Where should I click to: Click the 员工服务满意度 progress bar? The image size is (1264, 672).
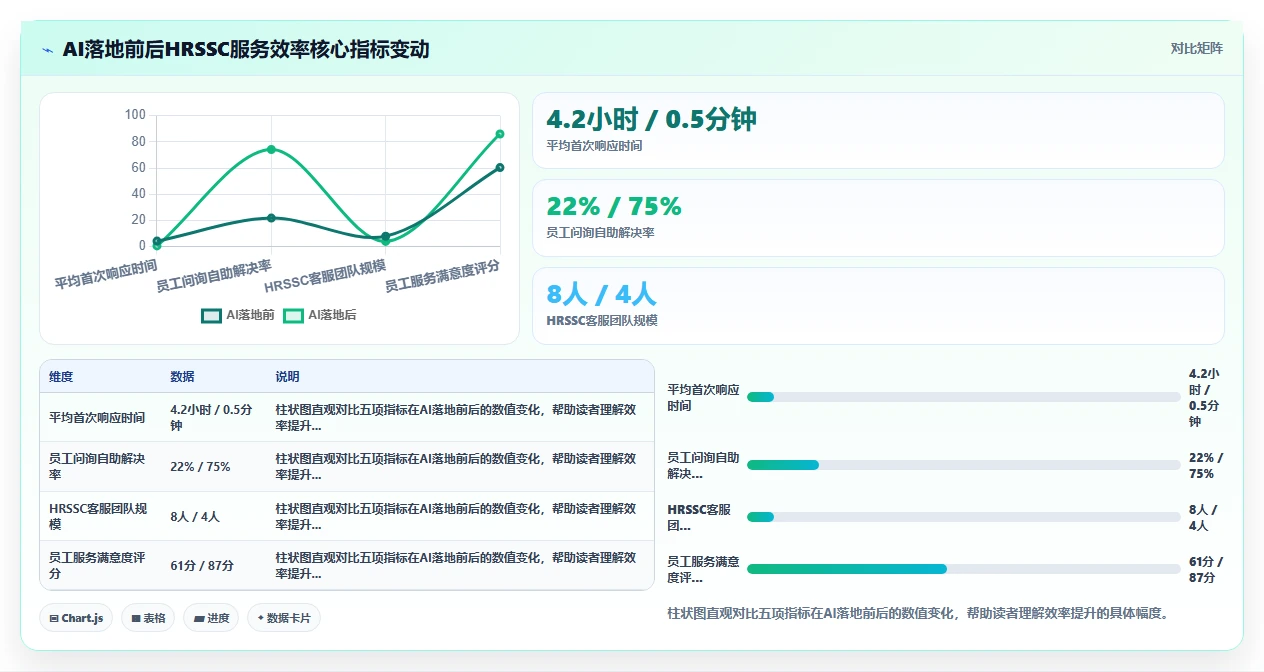964,569
